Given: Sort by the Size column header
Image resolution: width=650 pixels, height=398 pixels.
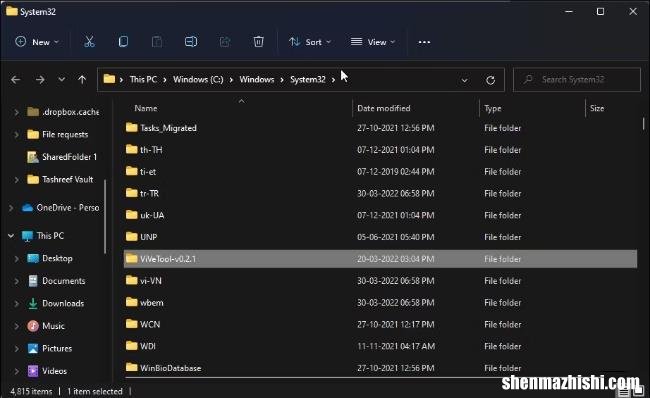Looking at the screenshot, I should click(597, 108).
